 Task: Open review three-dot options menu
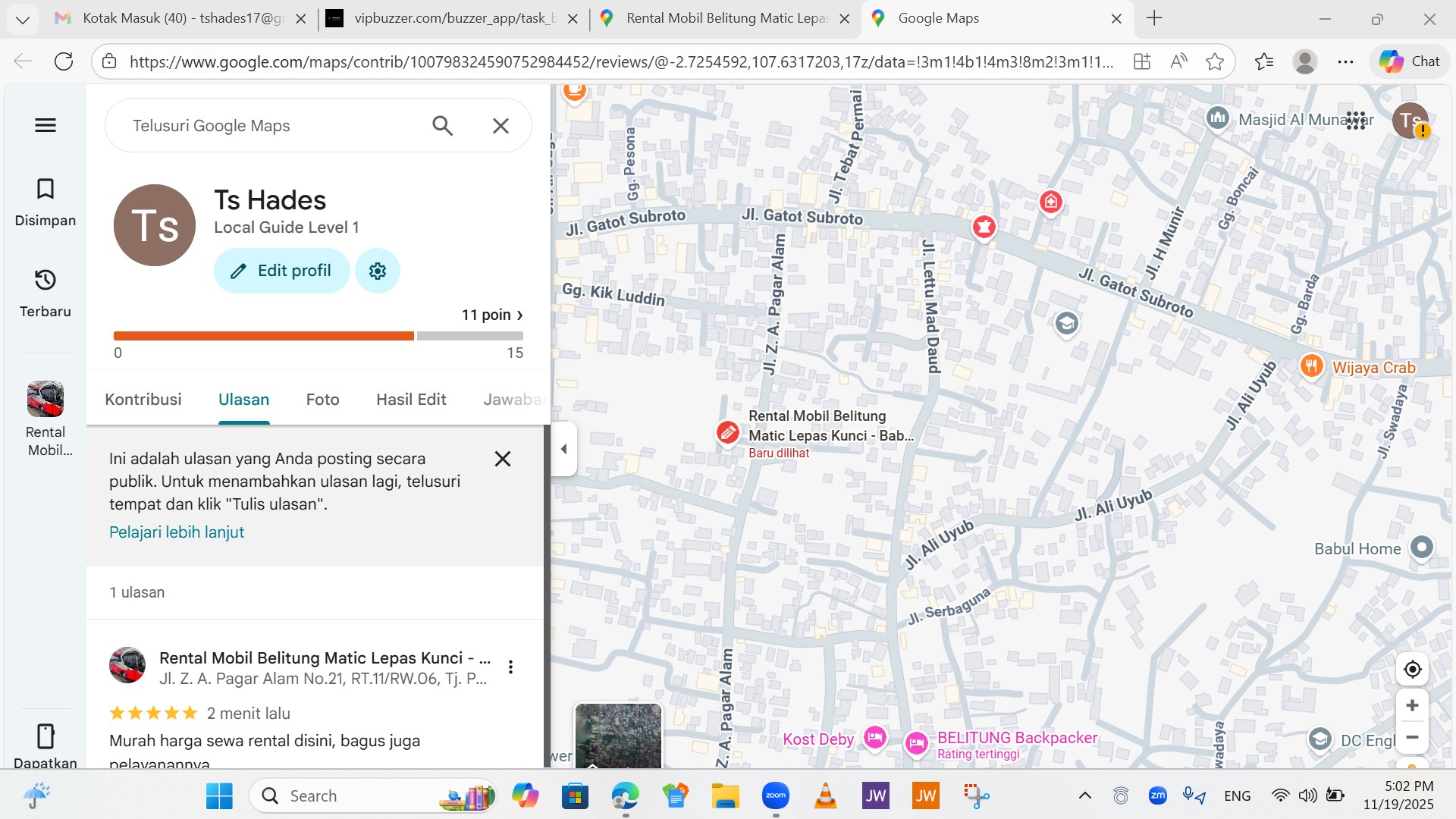(x=510, y=667)
